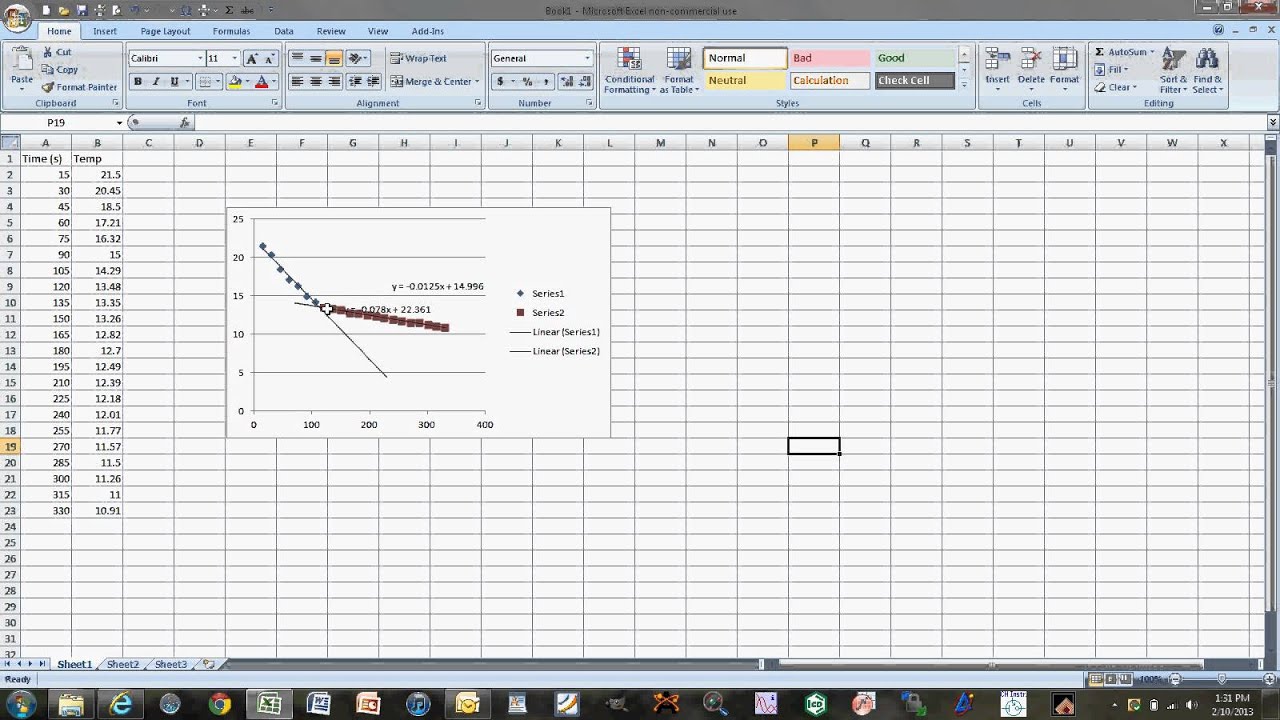
Task: Toggle Wrap Text for the cell
Action: click(x=418, y=58)
